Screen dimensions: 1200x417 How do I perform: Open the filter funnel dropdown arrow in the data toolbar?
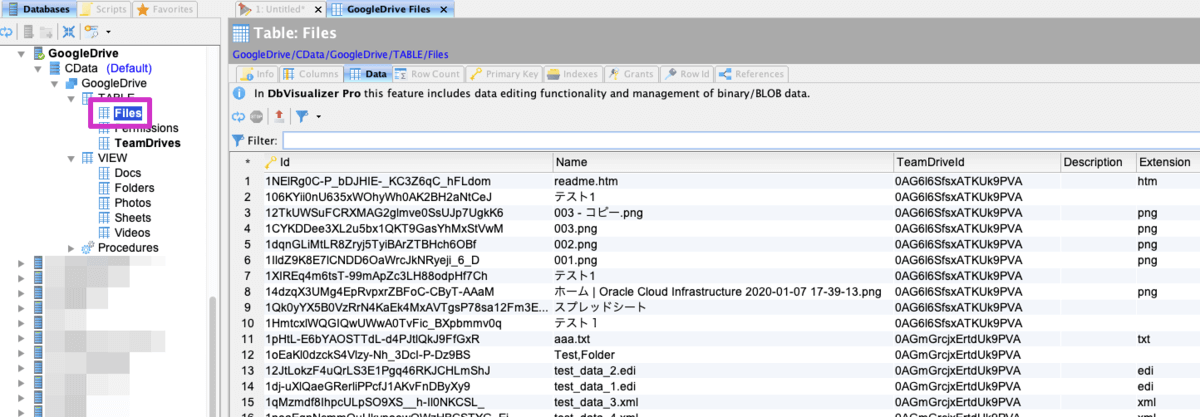tap(318, 117)
